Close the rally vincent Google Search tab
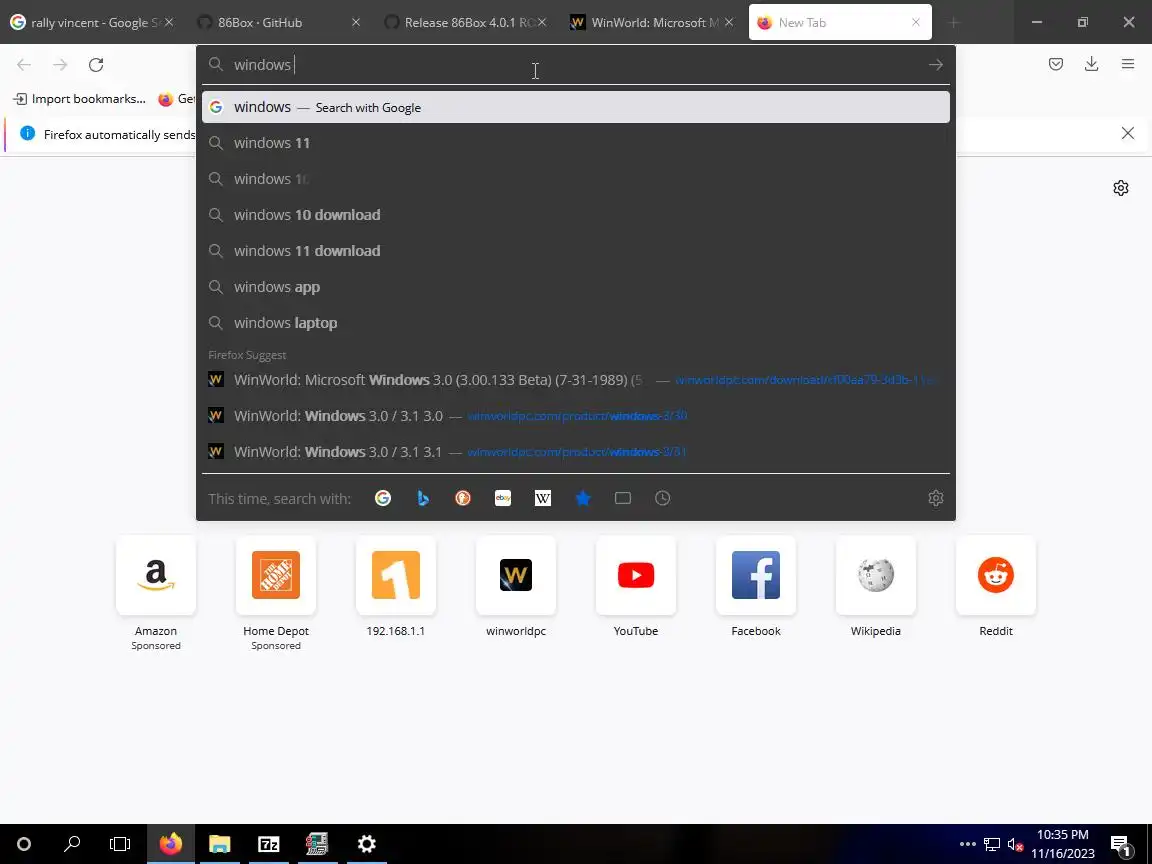Image resolution: width=1152 pixels, height=864 pixels. [x=169, y=22]
